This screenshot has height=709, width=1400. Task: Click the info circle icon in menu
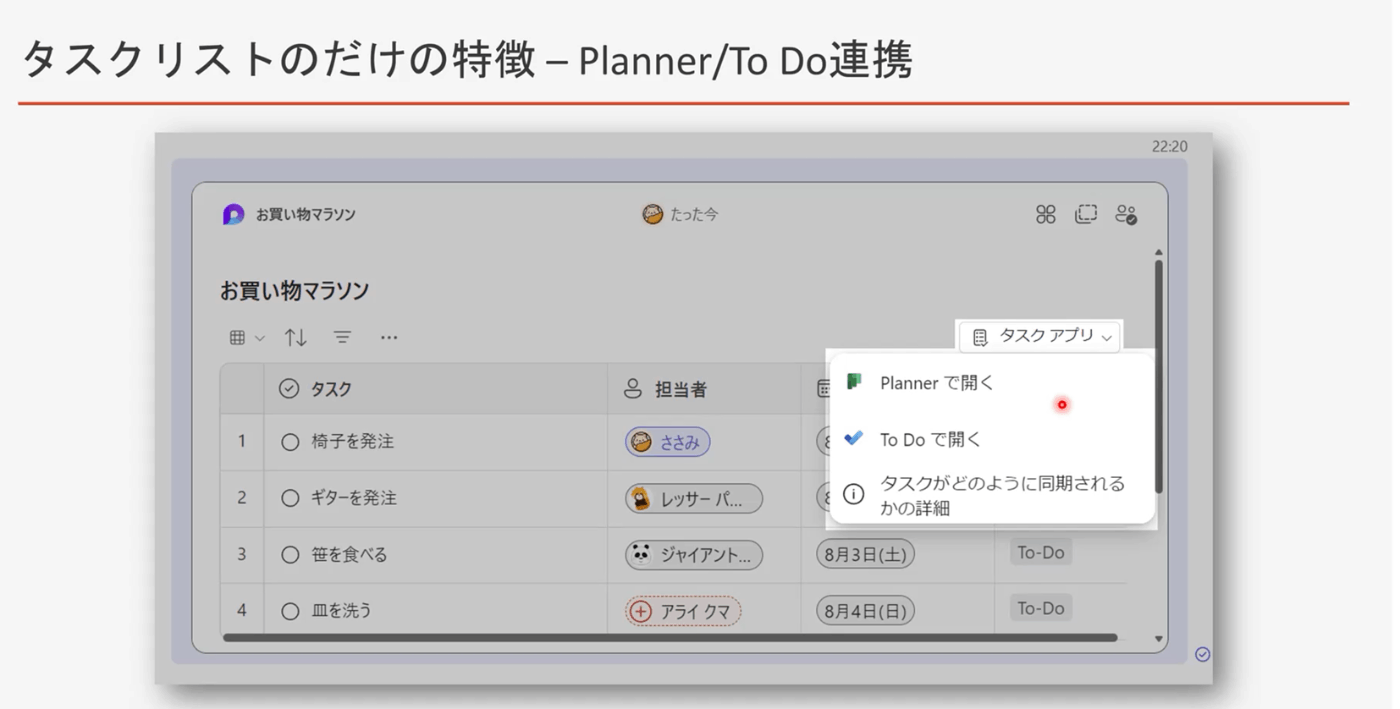point(853,494)
